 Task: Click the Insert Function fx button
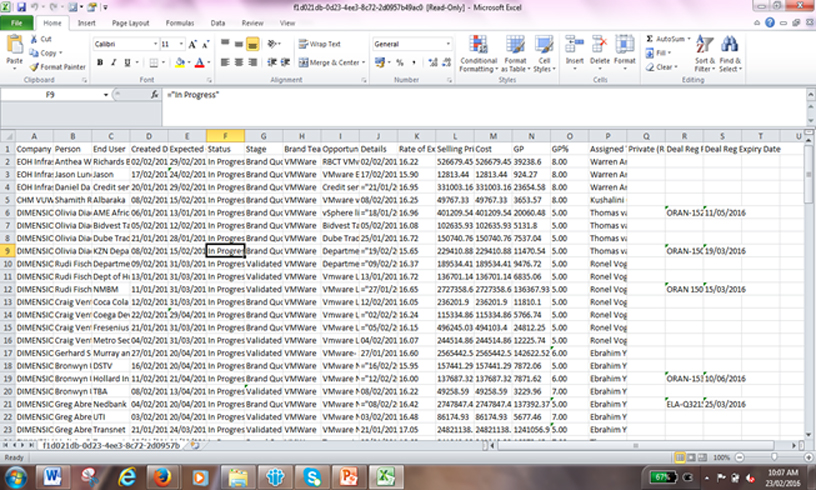(154, 95)
